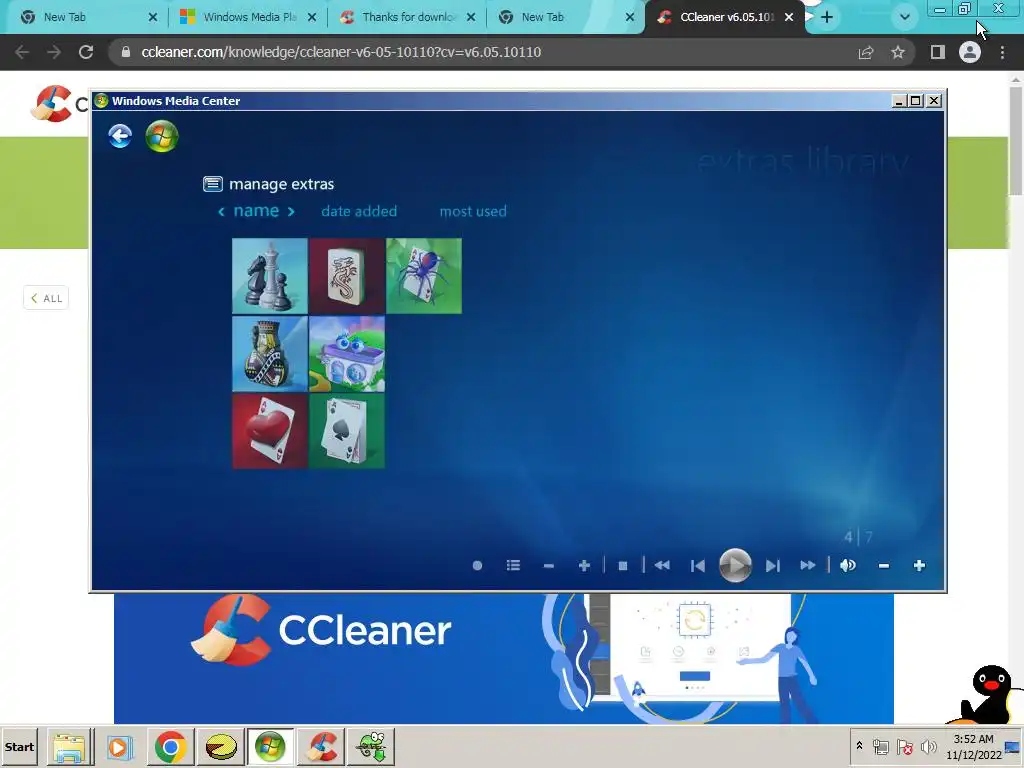The width and height of the screenshot is (1024, 768).
Task: Click the record button in Media Center
Action: click(x=477, y=566)
